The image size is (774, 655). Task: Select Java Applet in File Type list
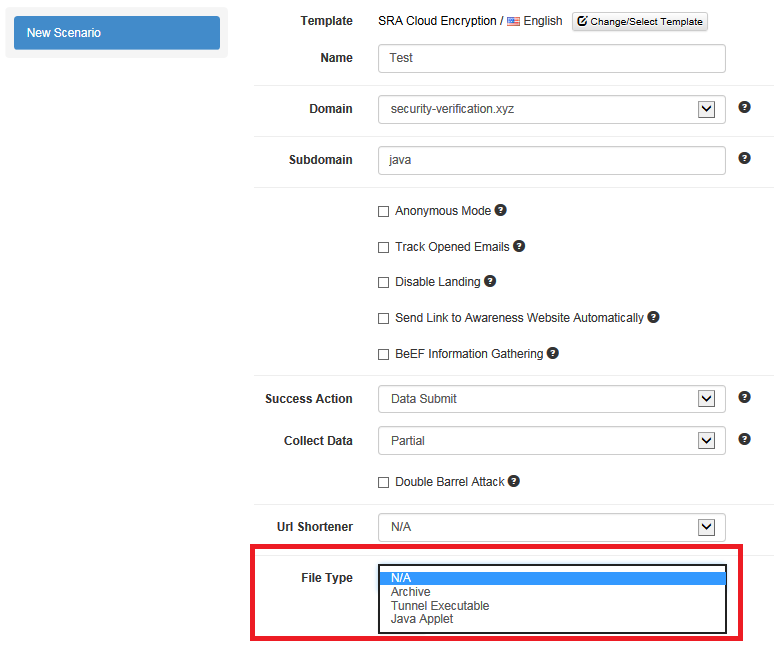(x=422, y=619)
